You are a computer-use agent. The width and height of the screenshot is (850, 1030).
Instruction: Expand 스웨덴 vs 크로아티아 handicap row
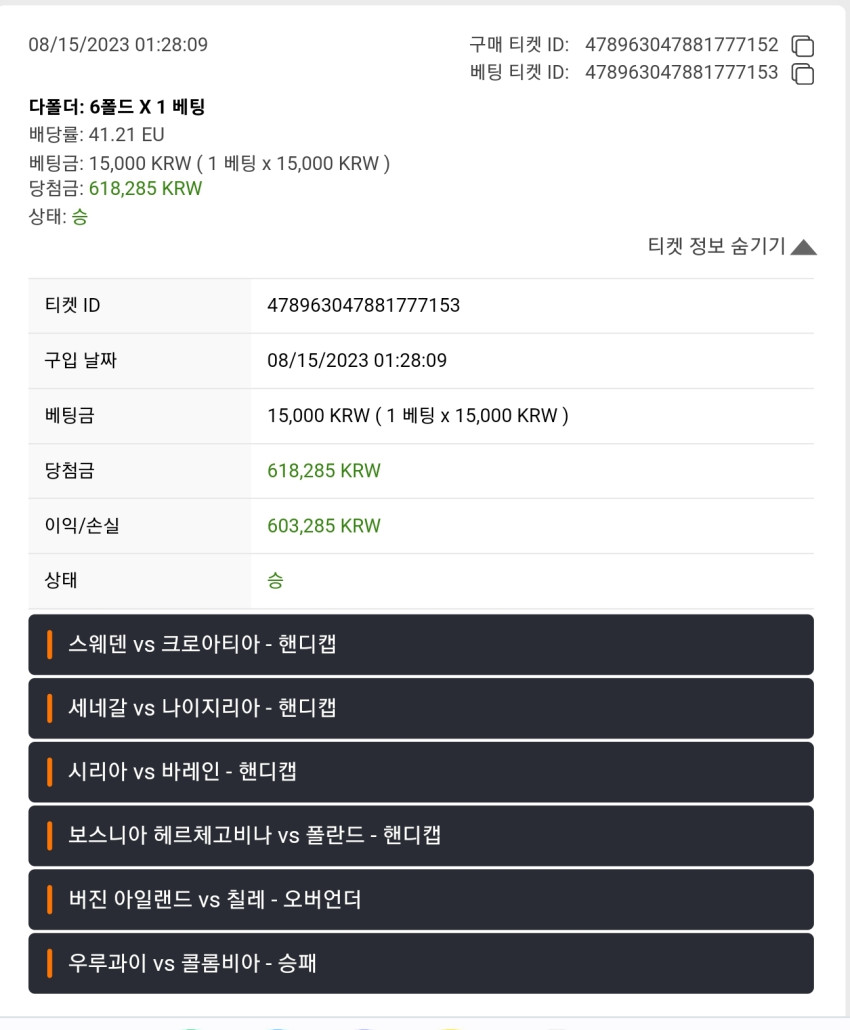pos(421,644)
